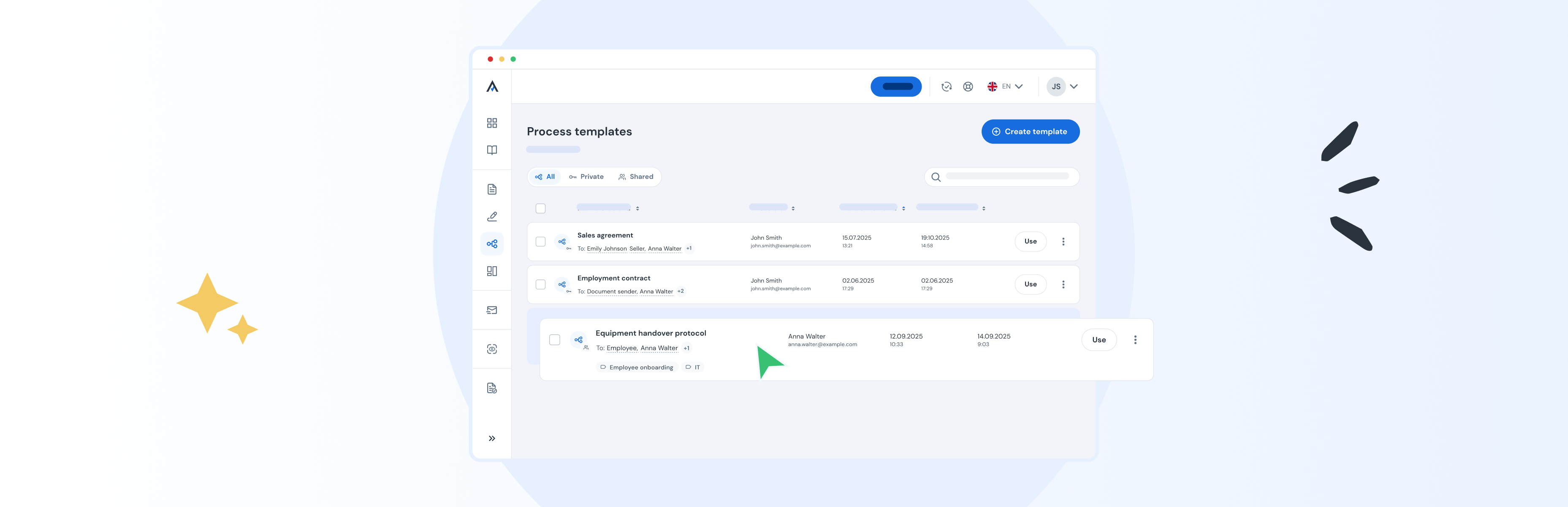Click the envelope mail icon in sidebar

point(492,310)
